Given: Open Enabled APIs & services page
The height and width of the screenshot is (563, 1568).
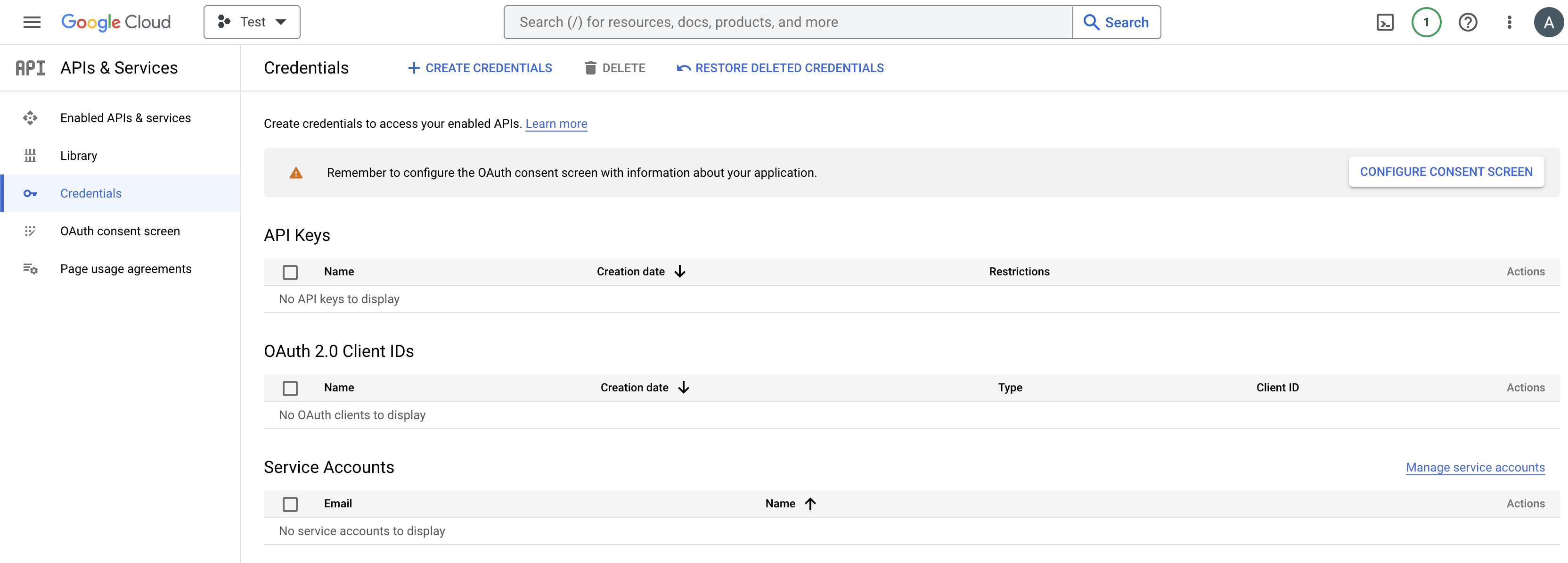Looking at the screenshot, I should (125, 118).
